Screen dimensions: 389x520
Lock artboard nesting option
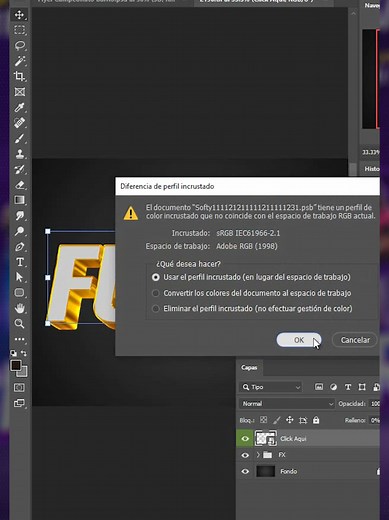pos(303,420)
